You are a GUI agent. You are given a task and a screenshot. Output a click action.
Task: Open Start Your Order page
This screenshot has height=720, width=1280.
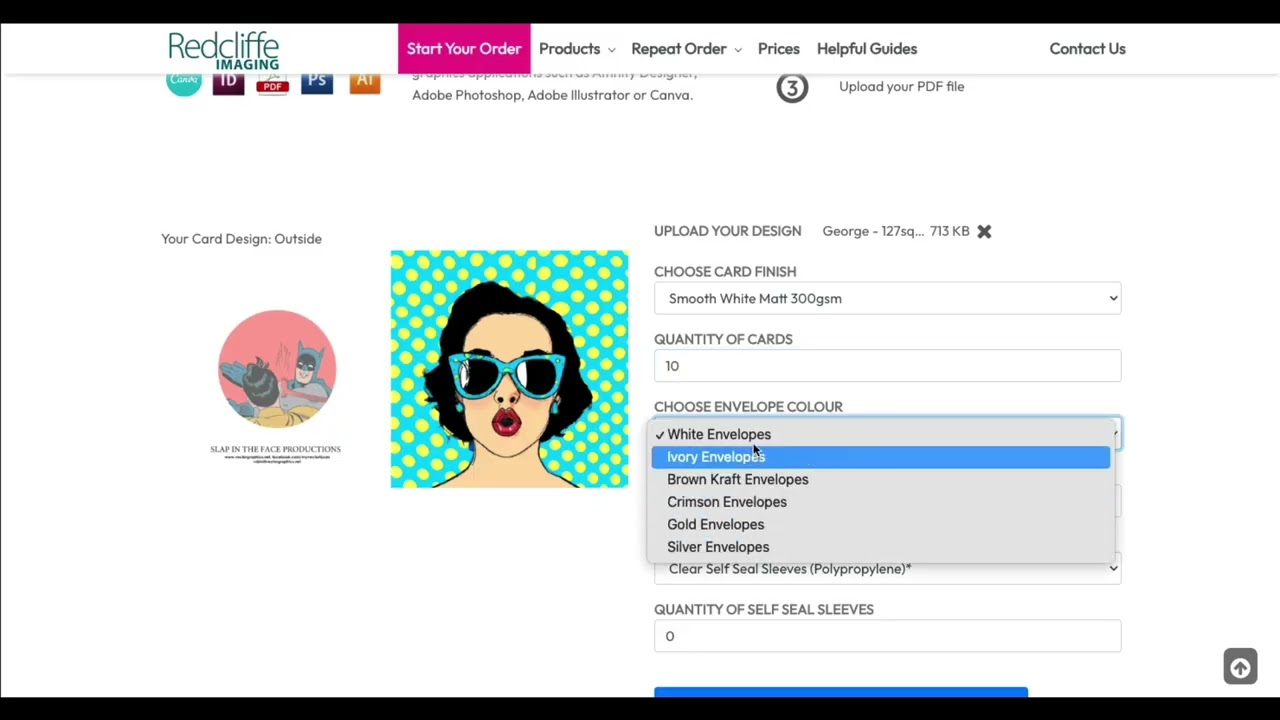(x=464, y=49)
